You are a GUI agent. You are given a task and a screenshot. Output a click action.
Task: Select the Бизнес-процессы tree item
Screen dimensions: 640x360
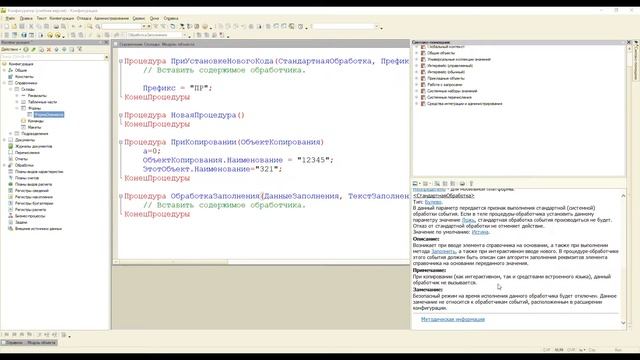click(x=30, y=216)
